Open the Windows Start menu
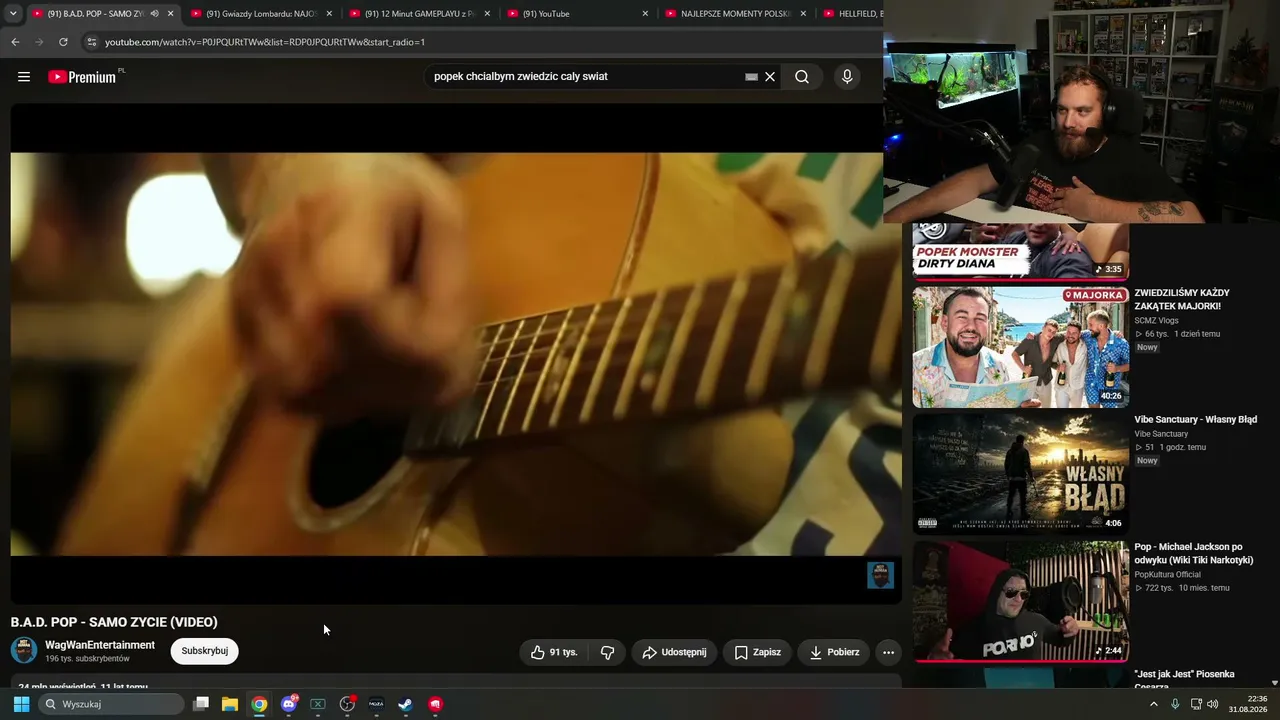The height and width of the screenshot is (720, 1280). click(x=21, y=704)
